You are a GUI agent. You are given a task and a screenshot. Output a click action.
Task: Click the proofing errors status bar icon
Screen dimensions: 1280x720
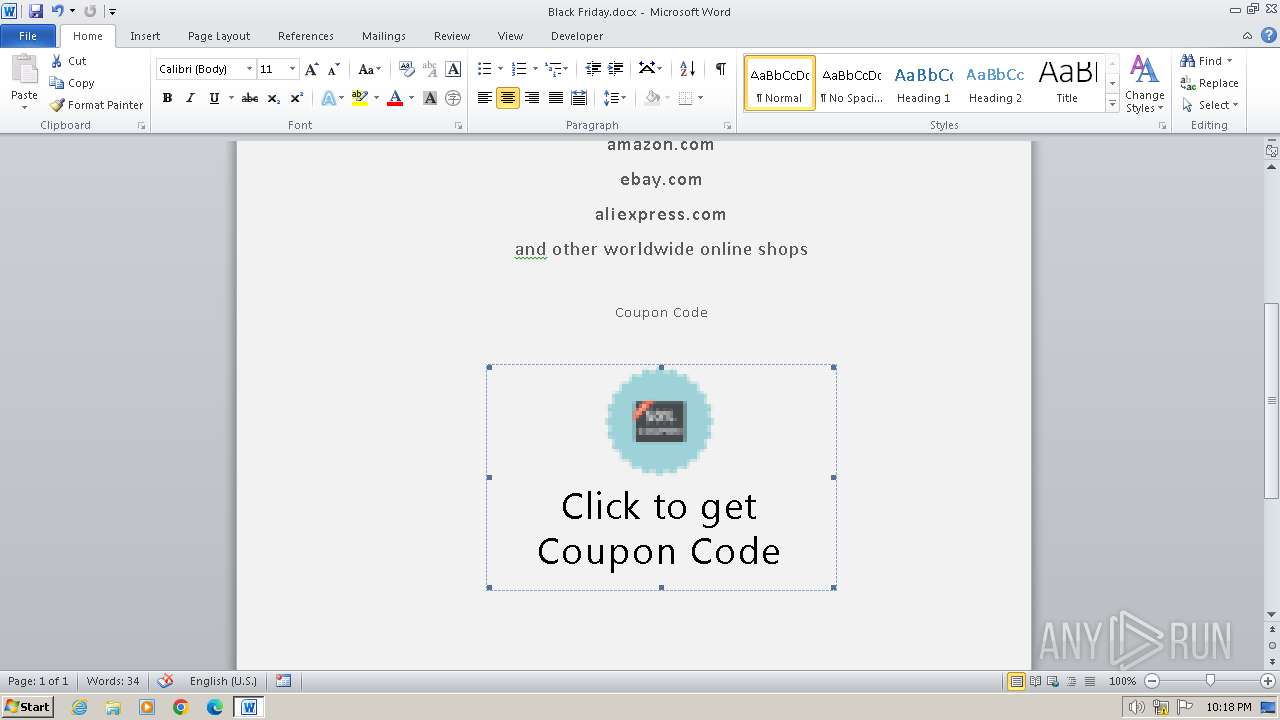[x=165, y=681]
